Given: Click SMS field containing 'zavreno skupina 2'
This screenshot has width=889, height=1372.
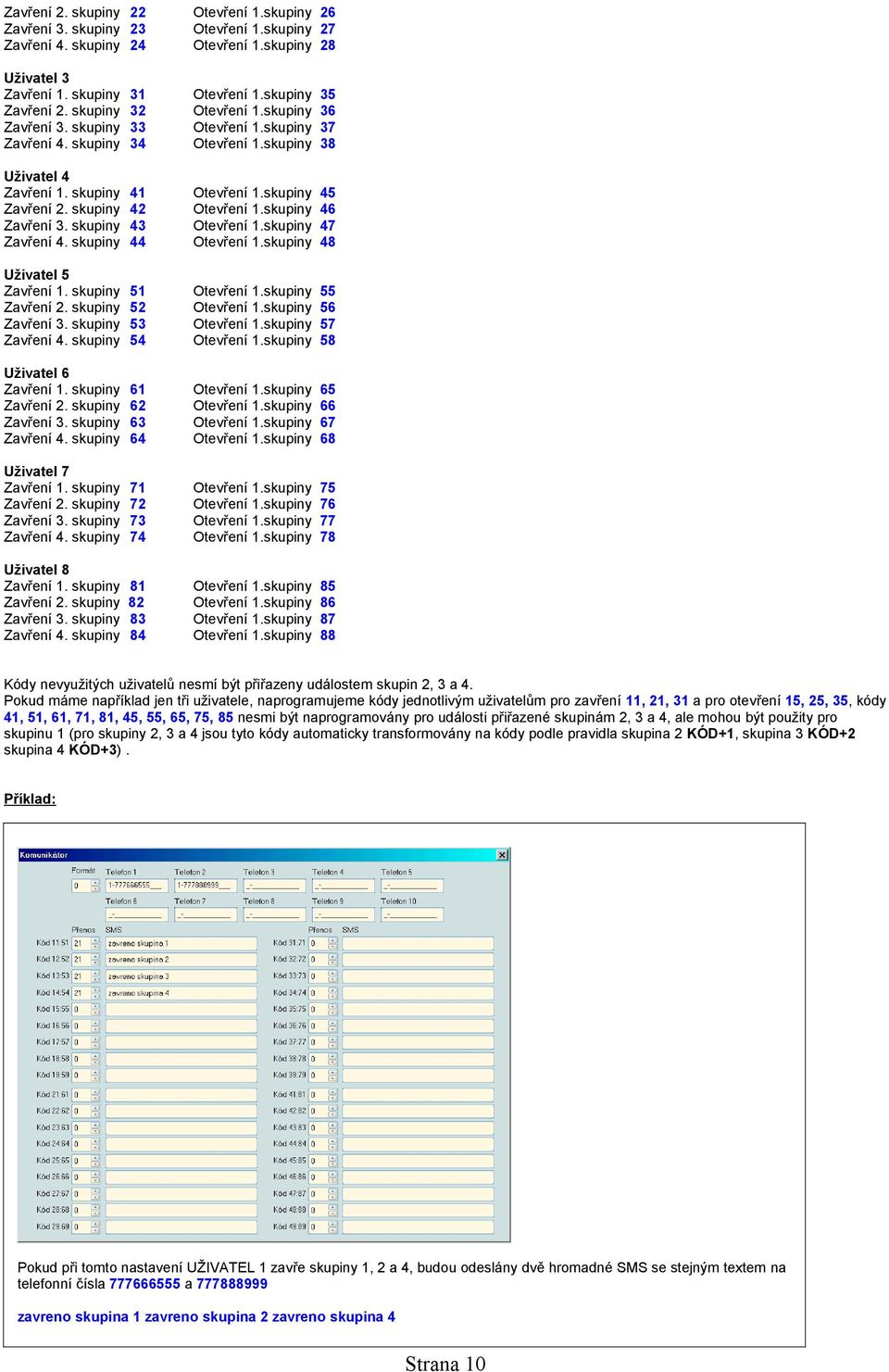Looking at the screenshot, I should (182, 960).
